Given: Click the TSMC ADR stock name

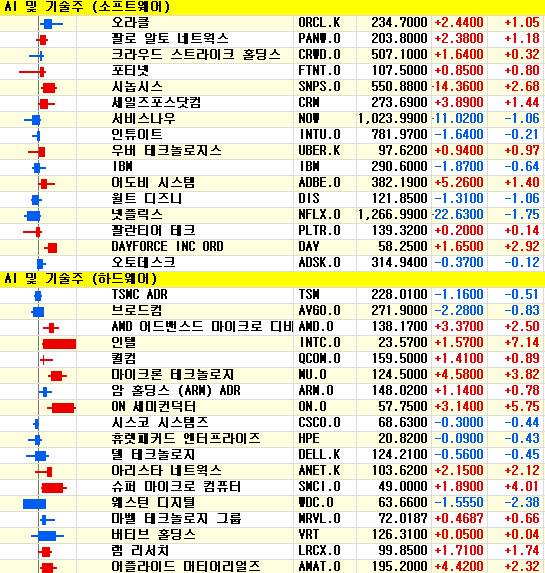Looking at the screenshot, I should pos(139,295).
